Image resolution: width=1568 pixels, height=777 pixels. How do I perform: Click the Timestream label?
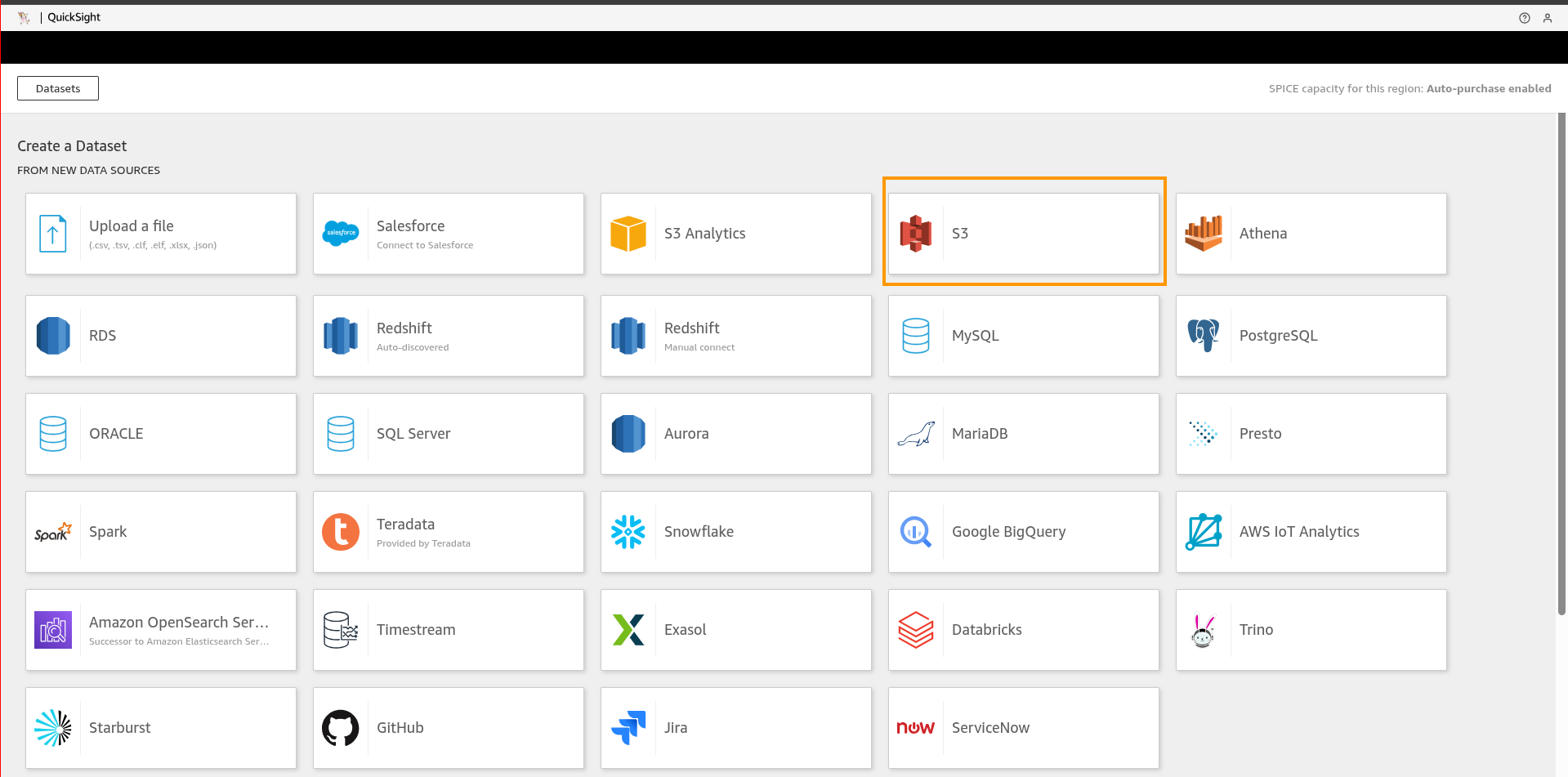[x=416, y=630]
